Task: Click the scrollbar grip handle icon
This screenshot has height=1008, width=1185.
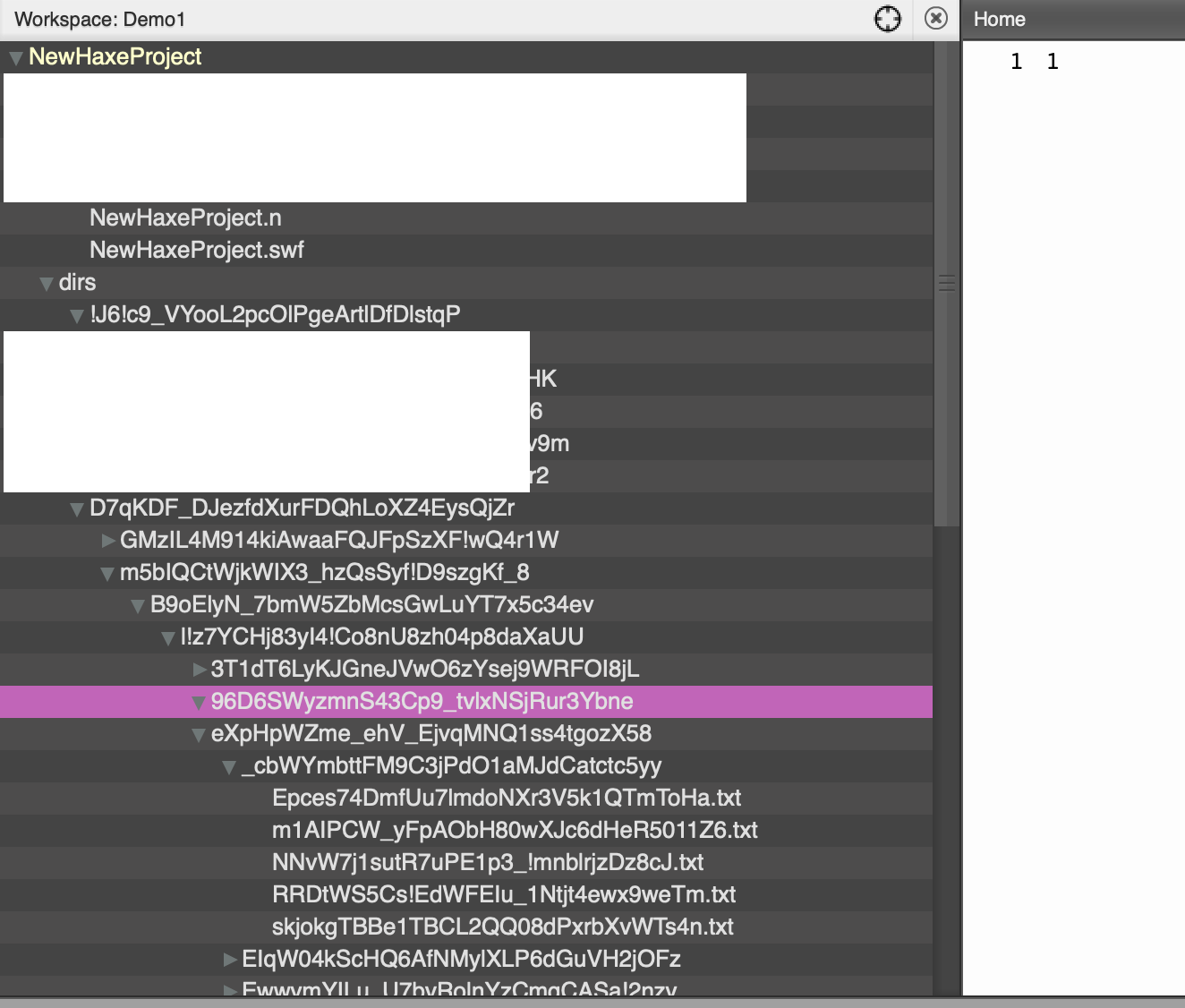Action: click(x=946, y=282)
